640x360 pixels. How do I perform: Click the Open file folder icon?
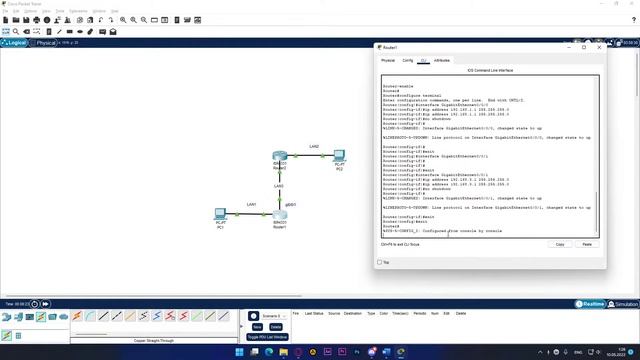[x=16, y=20]
